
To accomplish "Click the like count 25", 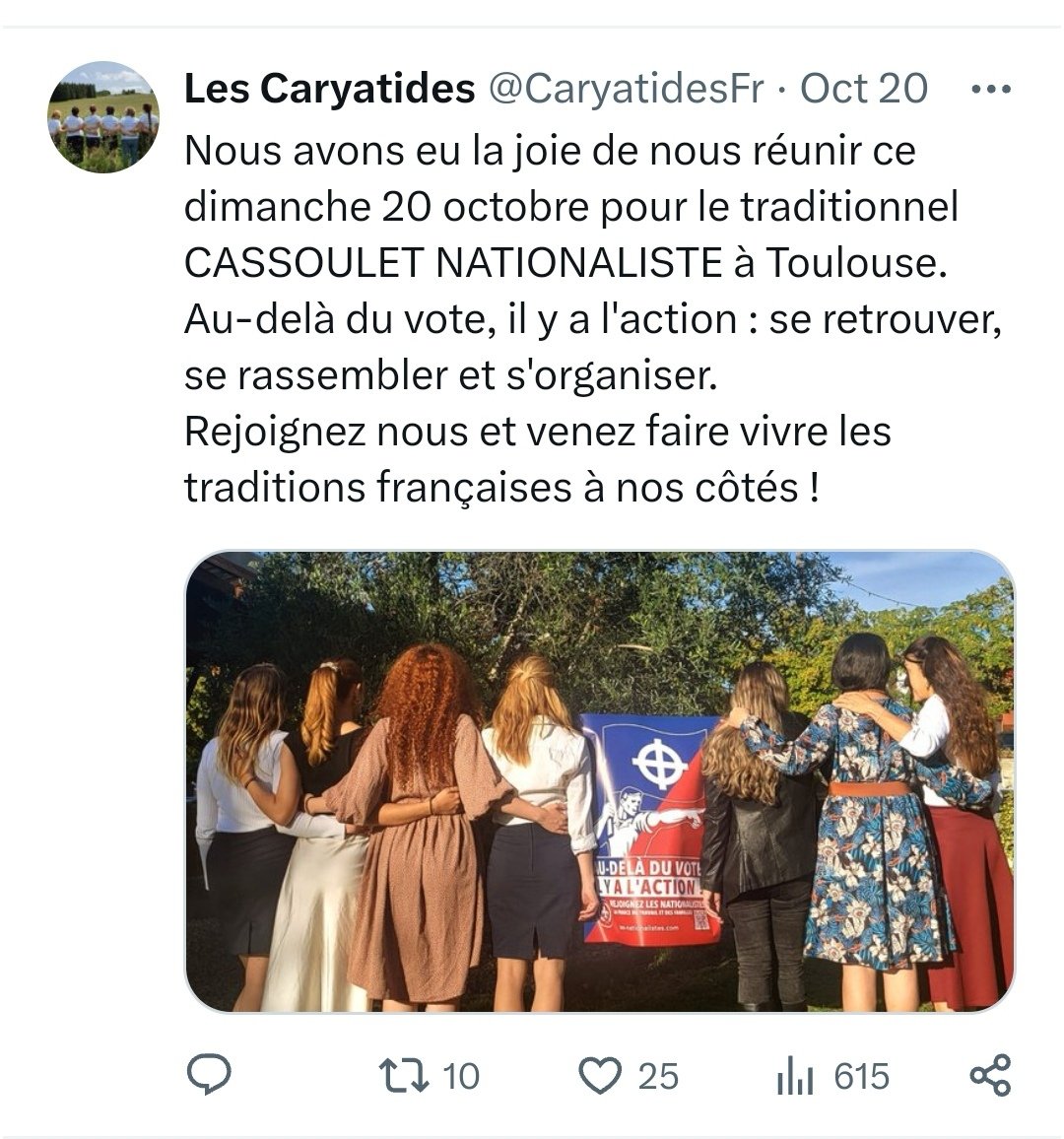I will tap(659, 1077).
